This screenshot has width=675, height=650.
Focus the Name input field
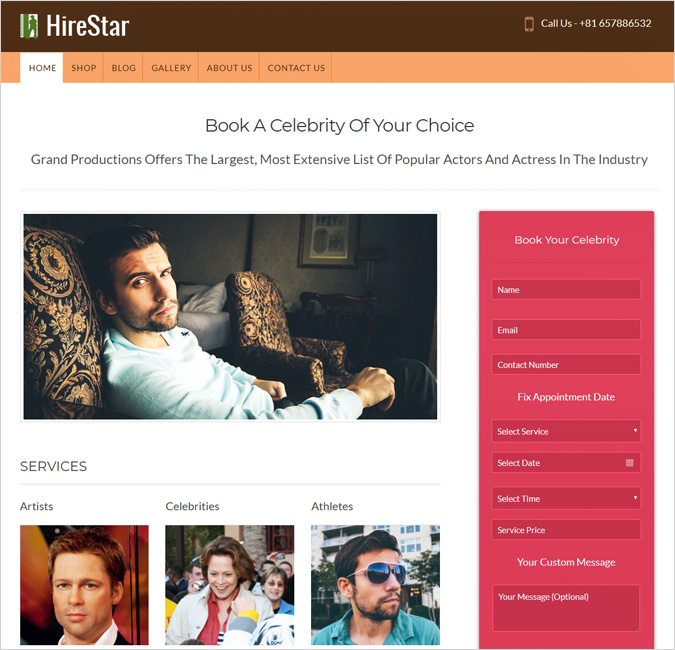pos(566,289)
